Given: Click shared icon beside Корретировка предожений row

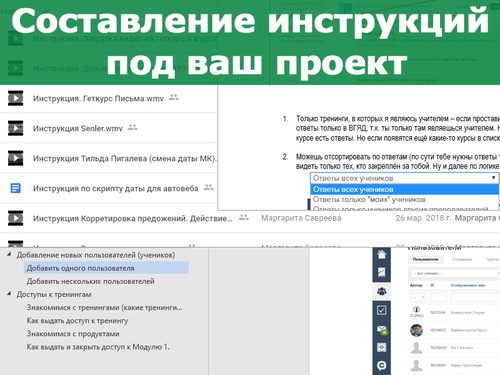Looking at the screenshot, I should (244, 217).
